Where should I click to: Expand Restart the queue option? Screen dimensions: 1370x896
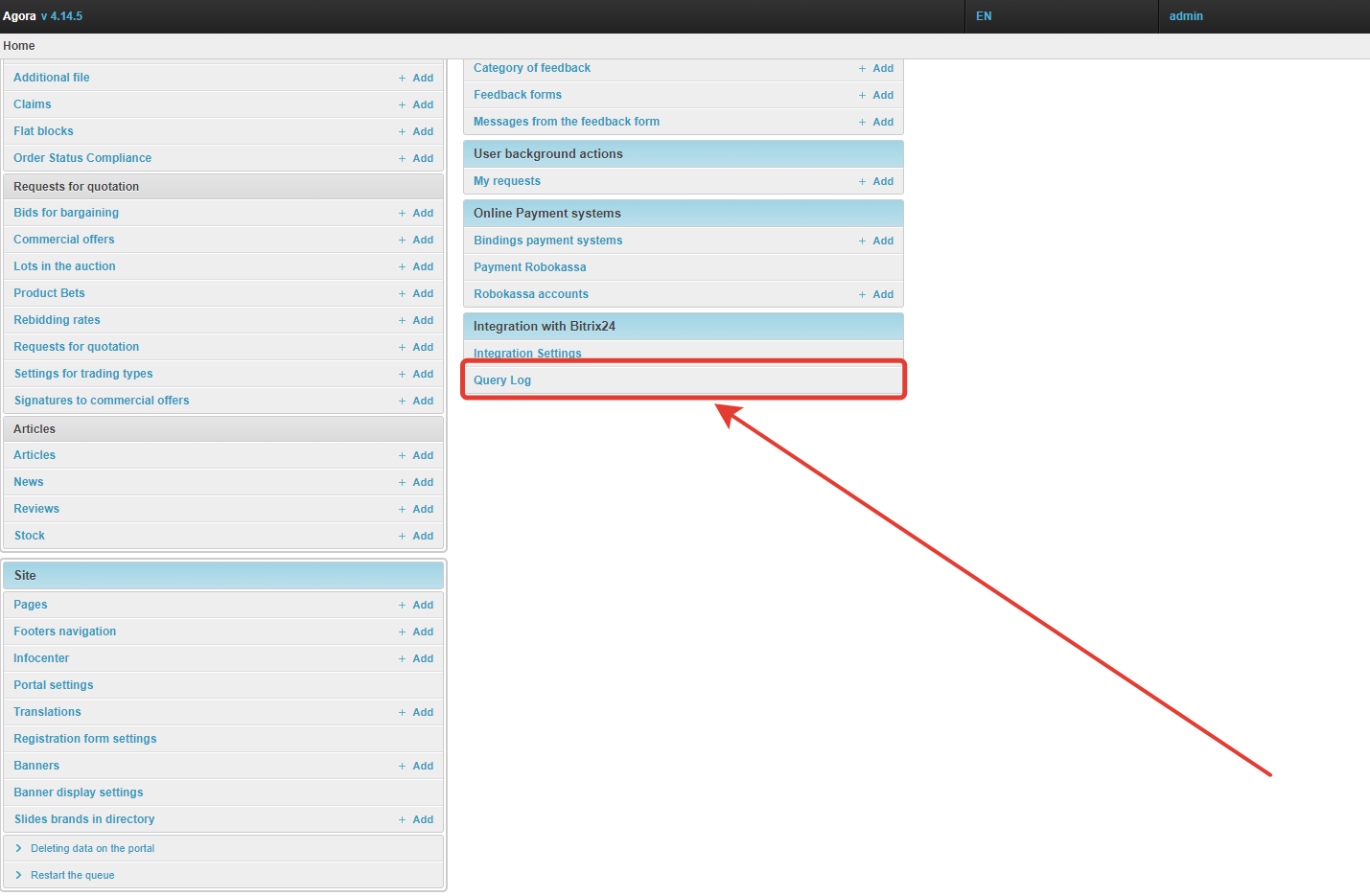(x=72, y=875)
